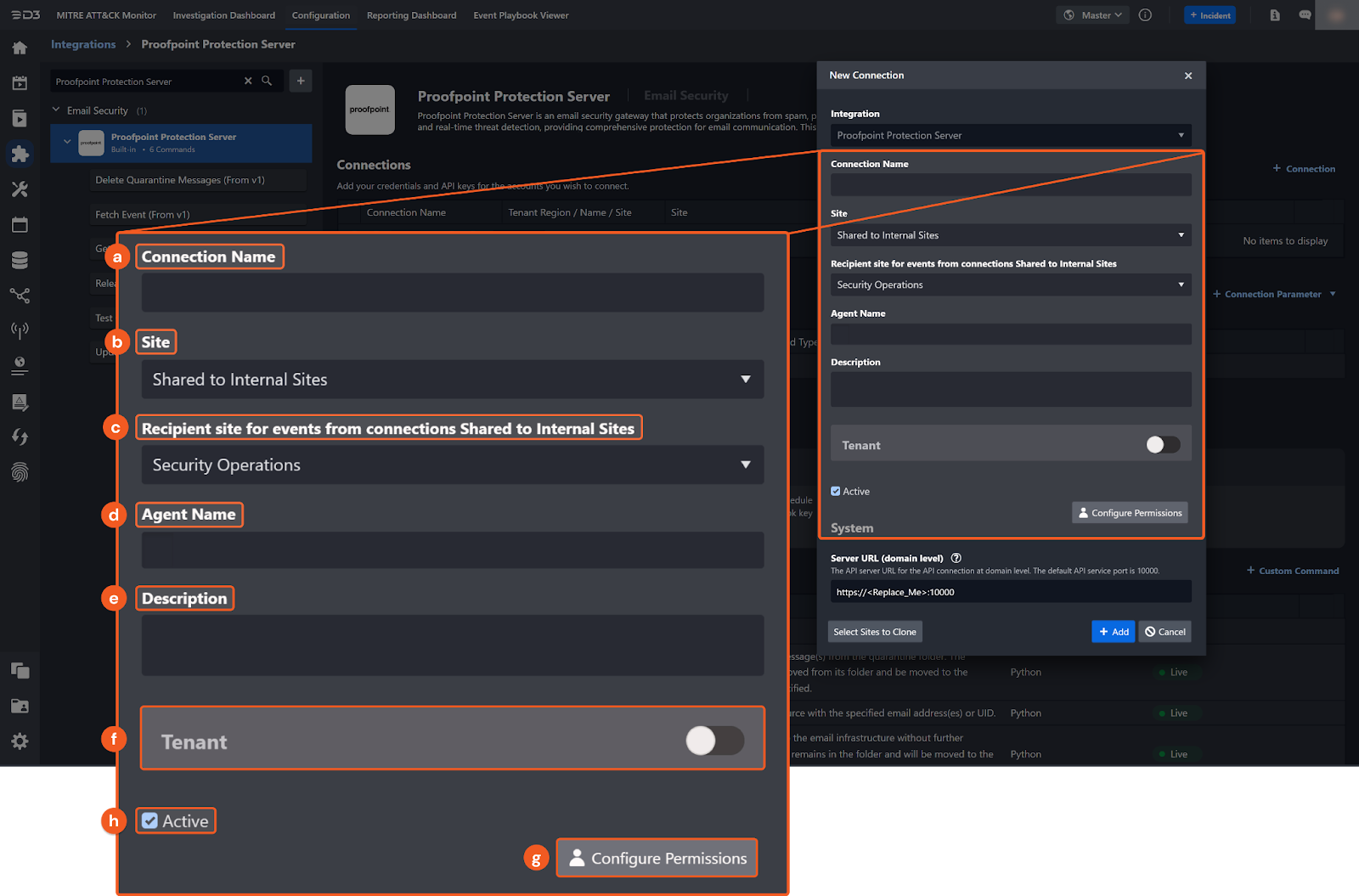Click the settings gear icon in sidebar
1359x896 pixels.
[20, 741]
